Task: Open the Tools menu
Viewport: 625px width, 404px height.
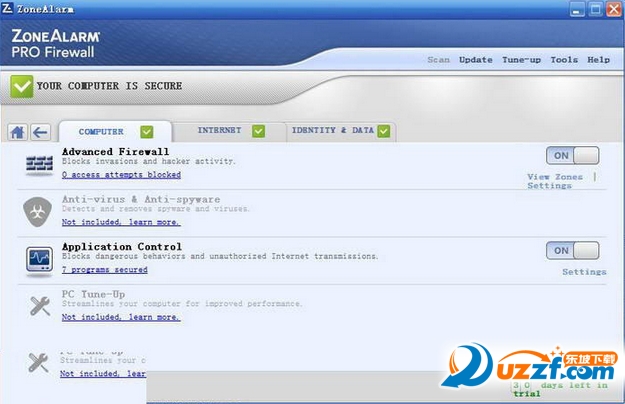Action: coord(564,60)
